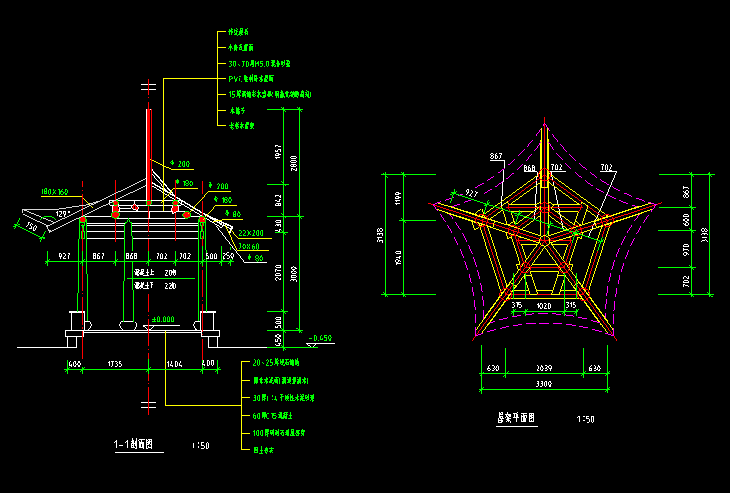Select the 129° angle annotation

click(64, 214)
